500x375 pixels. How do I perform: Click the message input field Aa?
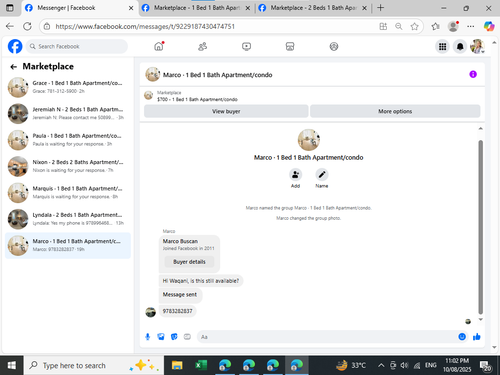(328, 337)
